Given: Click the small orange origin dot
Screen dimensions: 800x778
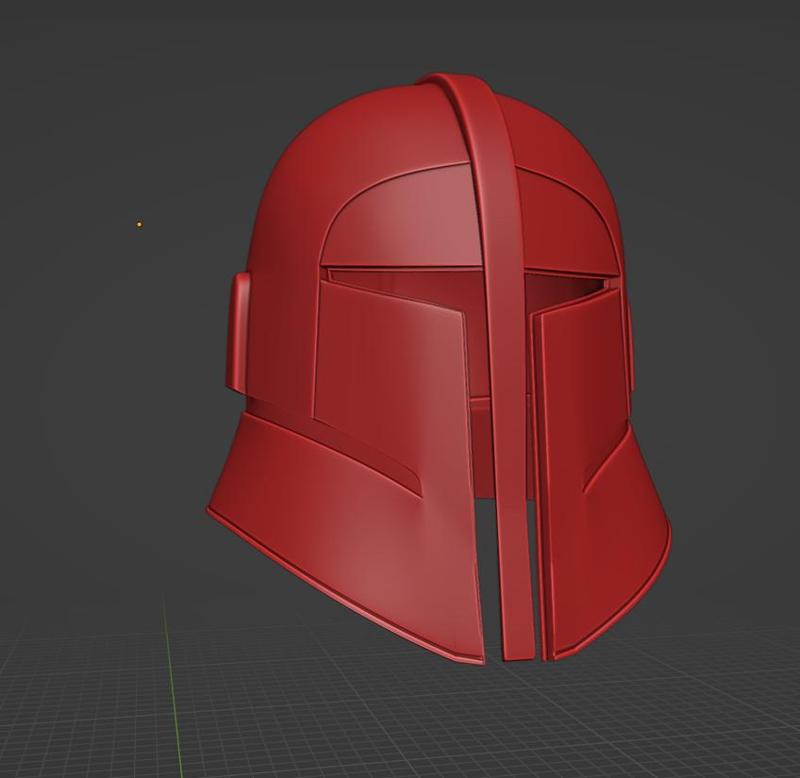Looking at the screenshot, I should [139, 224].
